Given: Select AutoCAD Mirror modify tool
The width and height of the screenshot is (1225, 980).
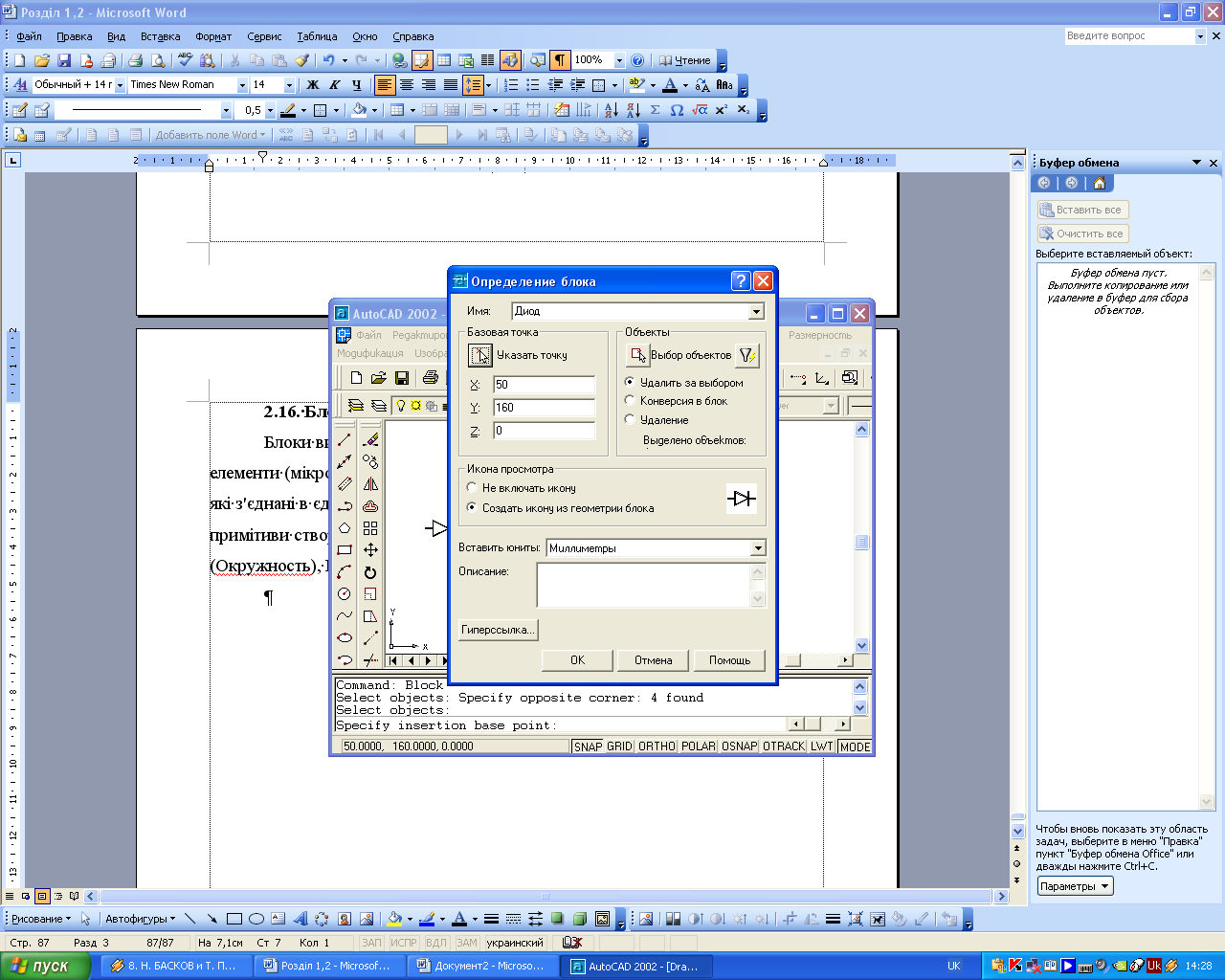Looking at the screenshot, I should tap(370, 484).
